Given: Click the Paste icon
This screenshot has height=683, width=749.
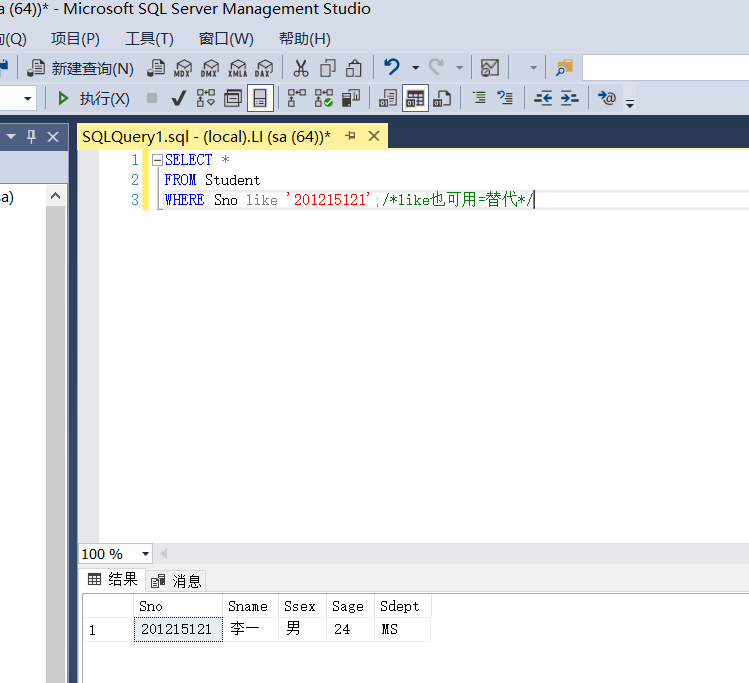Looking at the screenshot, I should pos(353,68).
